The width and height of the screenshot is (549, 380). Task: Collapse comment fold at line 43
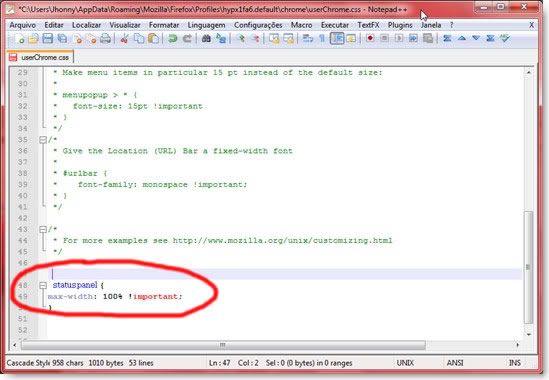click(x=43, y=229)
